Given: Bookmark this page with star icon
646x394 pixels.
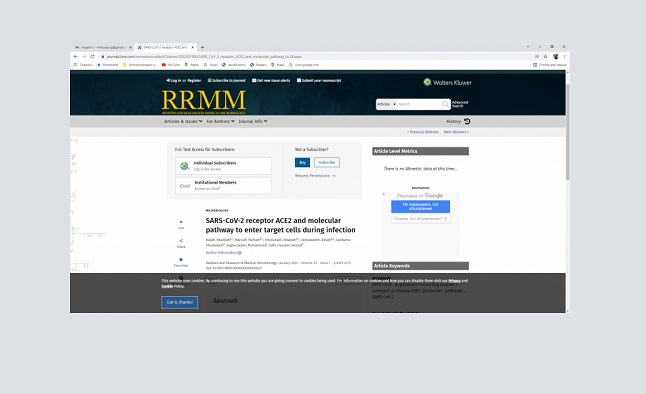Looking at the screenshot, I should coord(545,56).
